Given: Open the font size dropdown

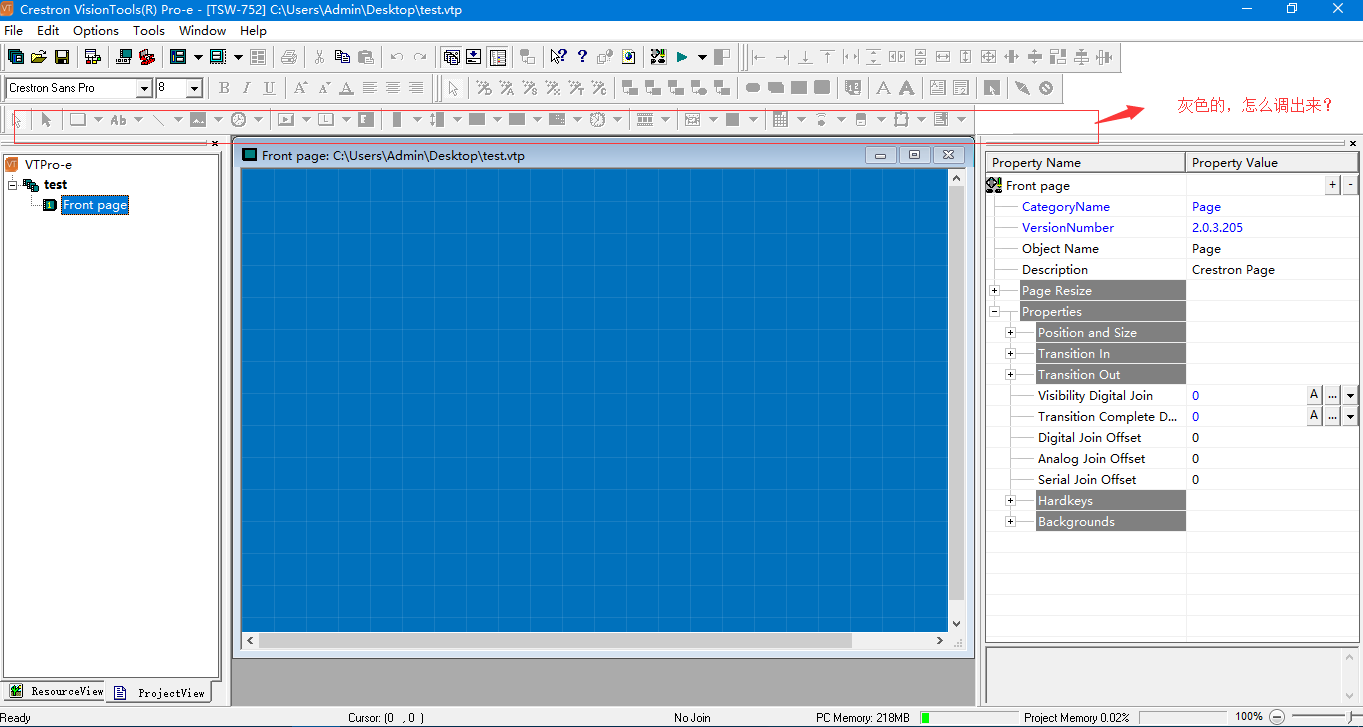Looking at the screenshot, I should [x=194, y=88].
